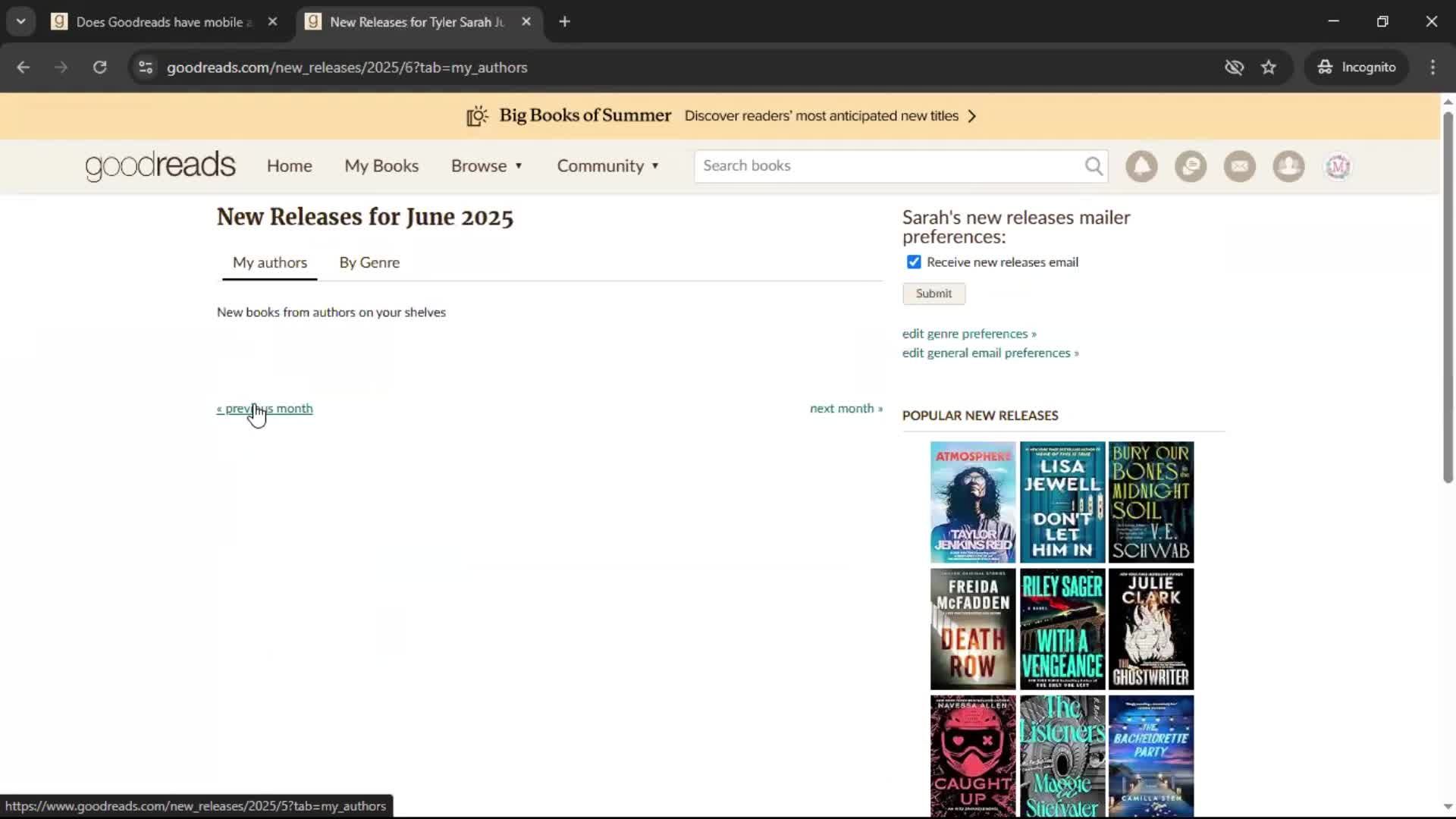1456x819 pixels.
Task: Click the banner's right chevron arrow
Action: 972,116
